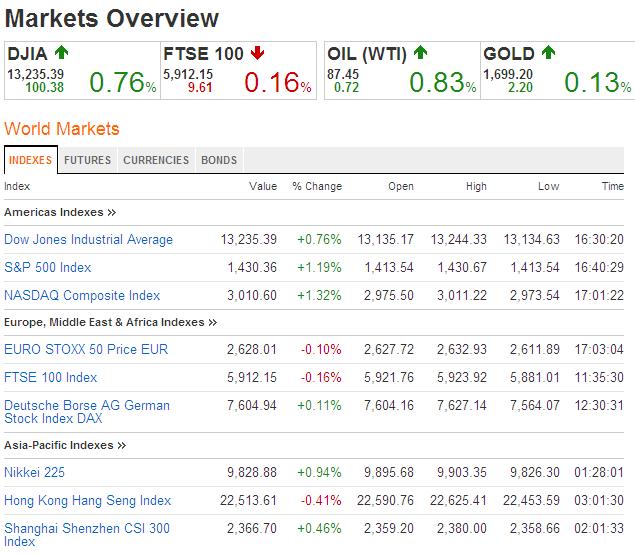Open Deutsche Borse AG German Stock Index DAX

coord(87,412)
